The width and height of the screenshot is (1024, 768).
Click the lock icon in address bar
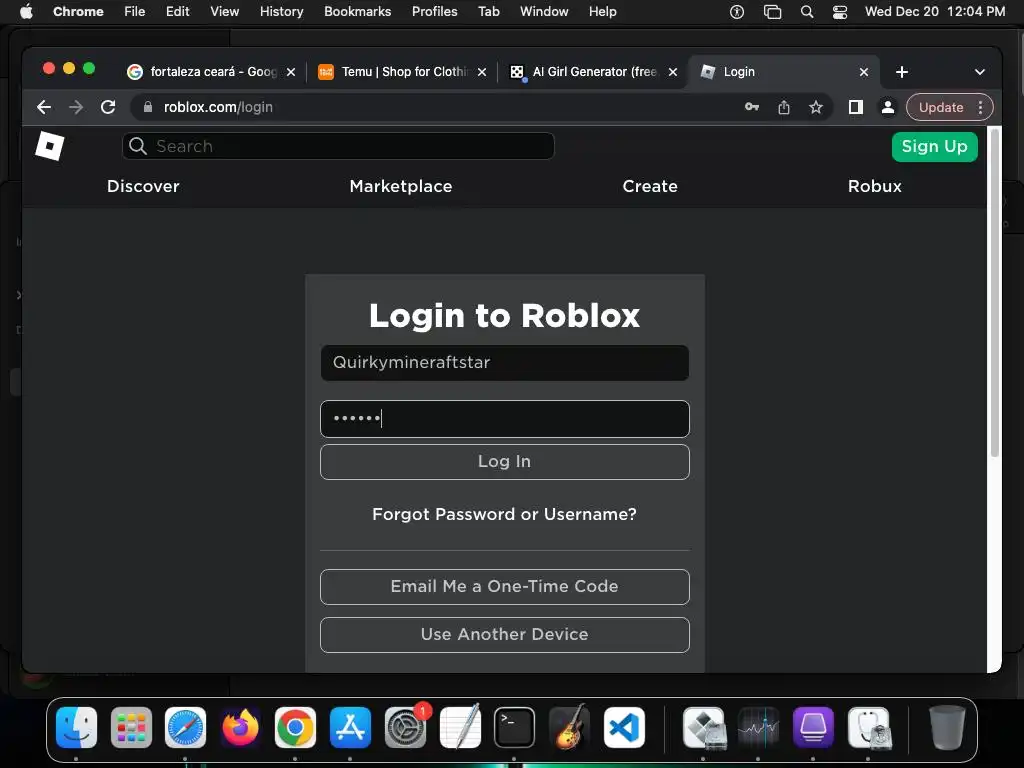(x=148, y=107)
